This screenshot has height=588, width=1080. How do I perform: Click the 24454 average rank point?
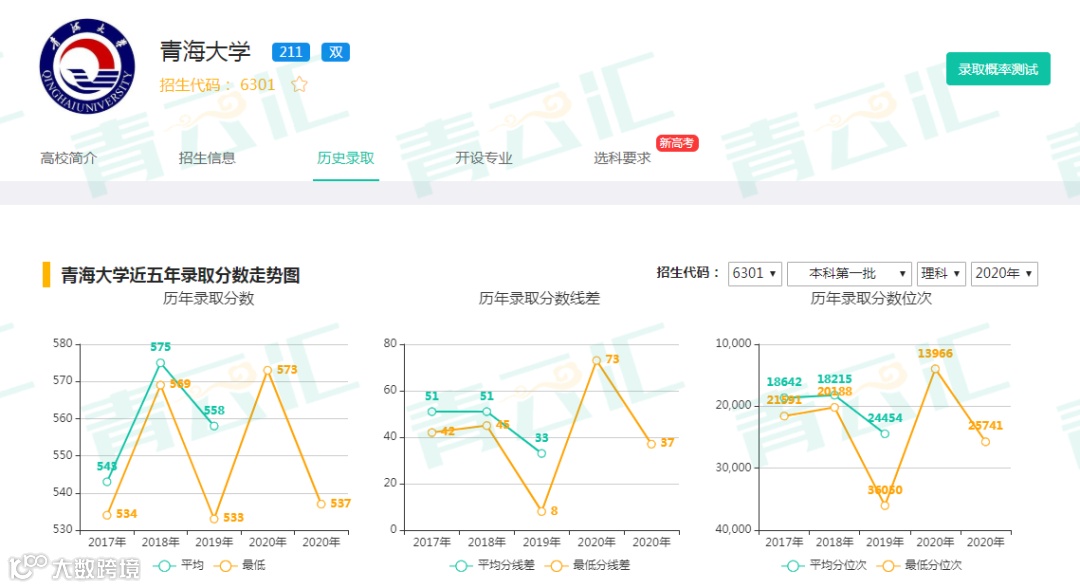885,434
